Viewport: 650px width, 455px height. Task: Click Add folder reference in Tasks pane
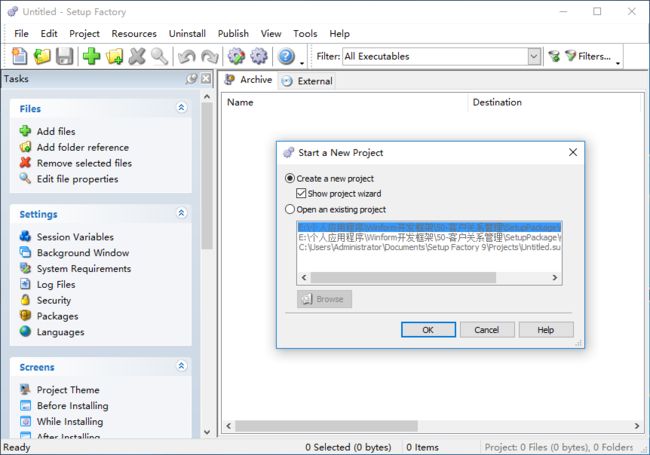pyautogui.click(x=74, y=147)
